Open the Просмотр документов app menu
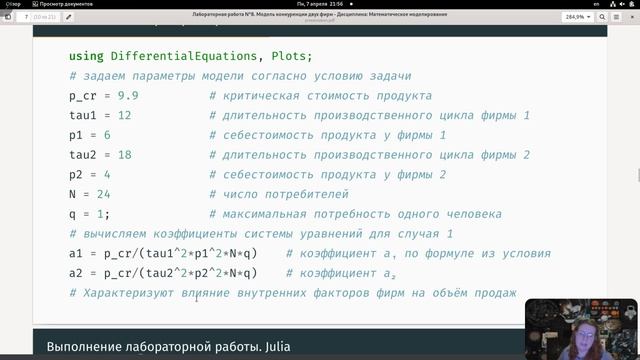This screenshot has width=640, height=360. click(x=62, y=4)
